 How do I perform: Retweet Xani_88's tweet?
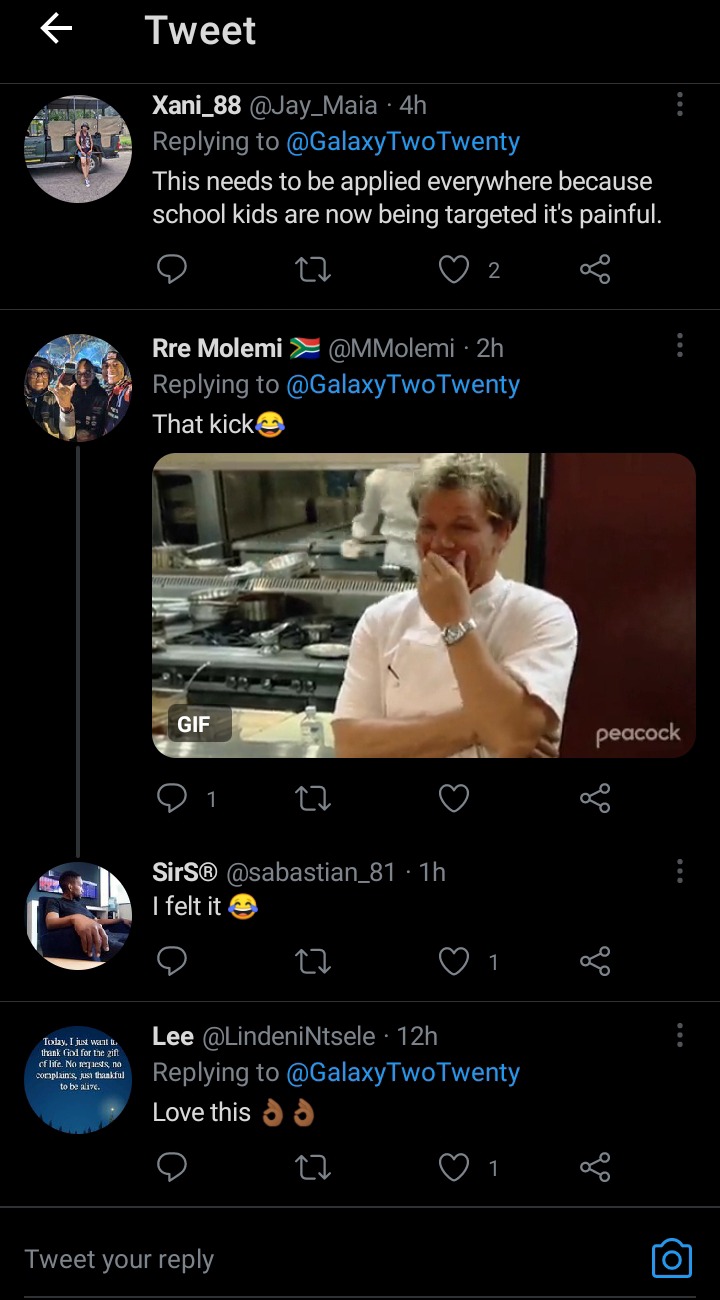(x=314, y=269)
